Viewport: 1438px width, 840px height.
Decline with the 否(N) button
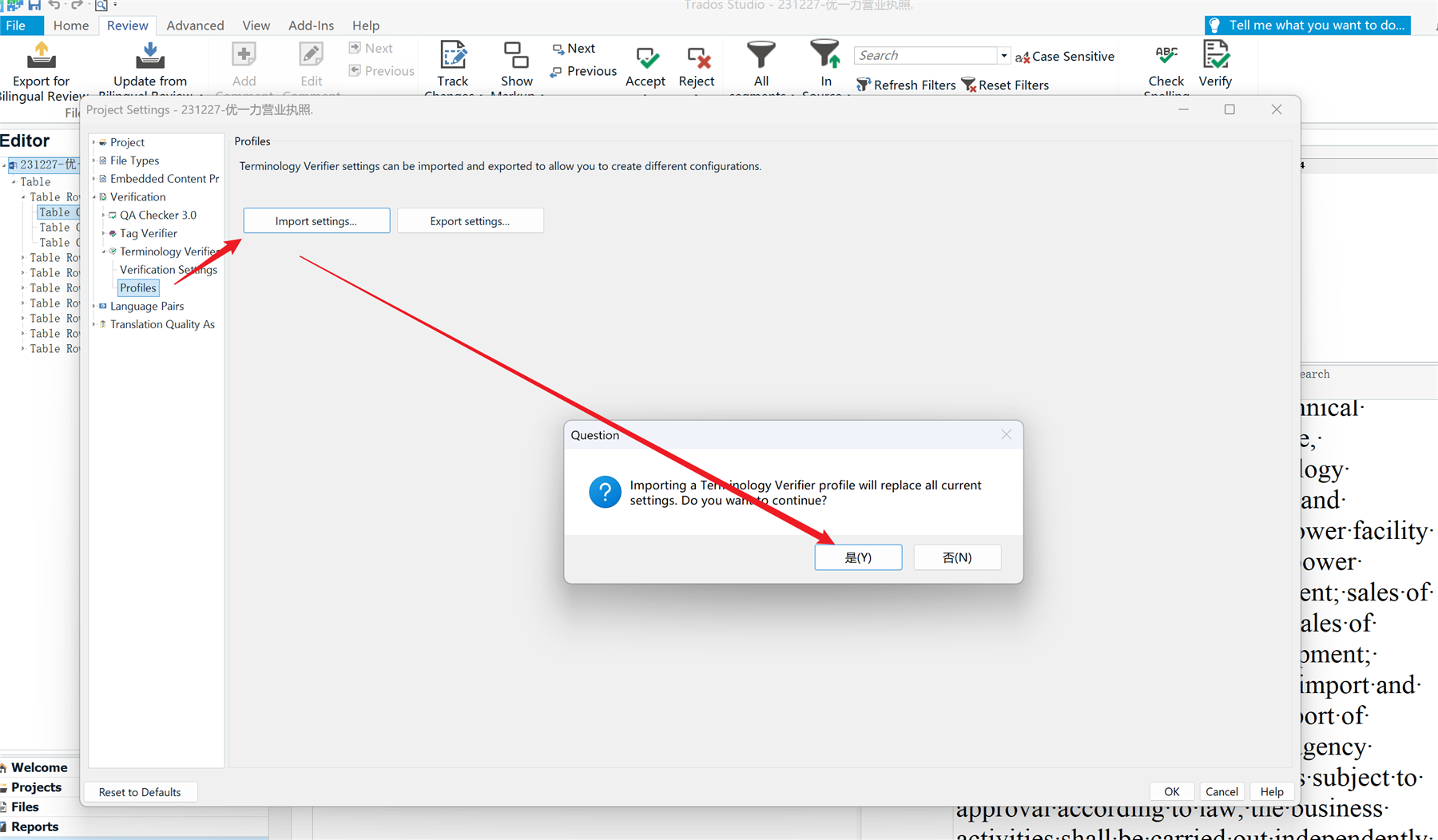956,557
